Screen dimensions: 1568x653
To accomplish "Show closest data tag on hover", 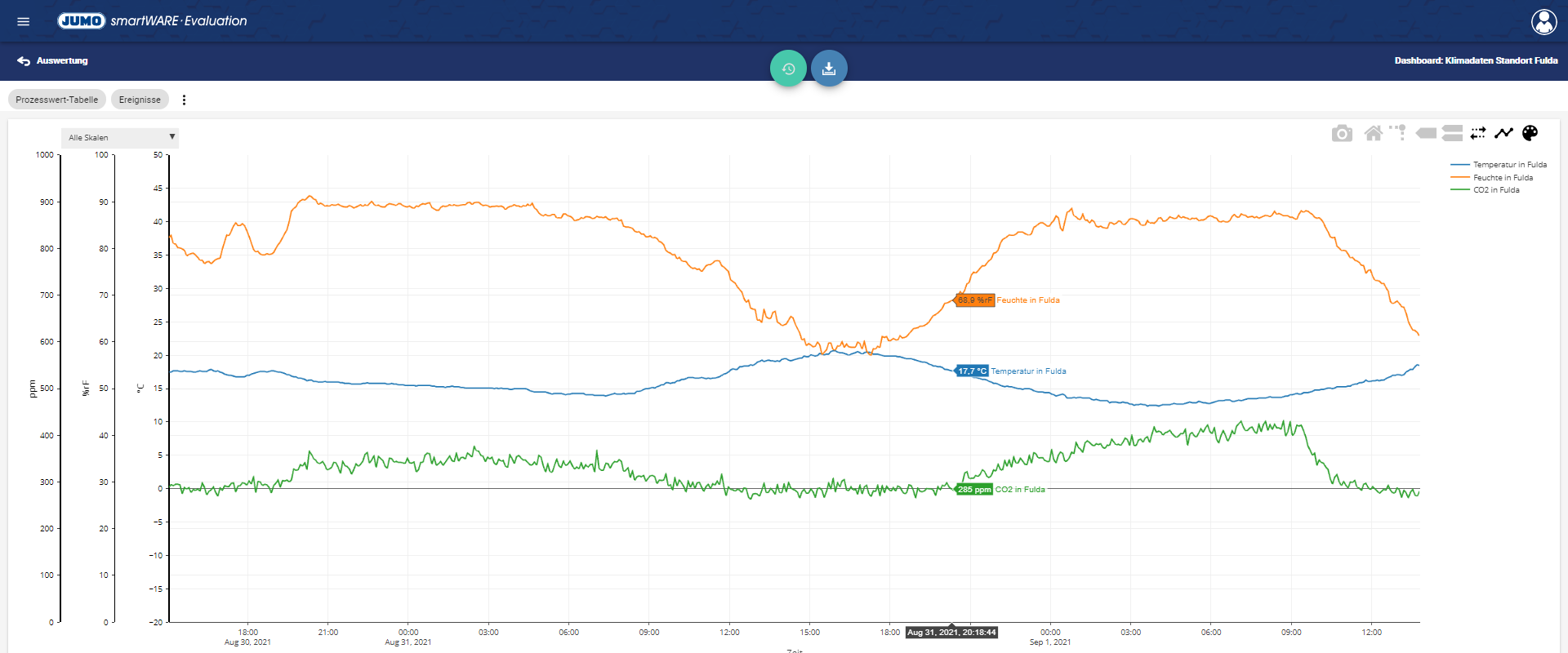I will (x=1426, y=133).
